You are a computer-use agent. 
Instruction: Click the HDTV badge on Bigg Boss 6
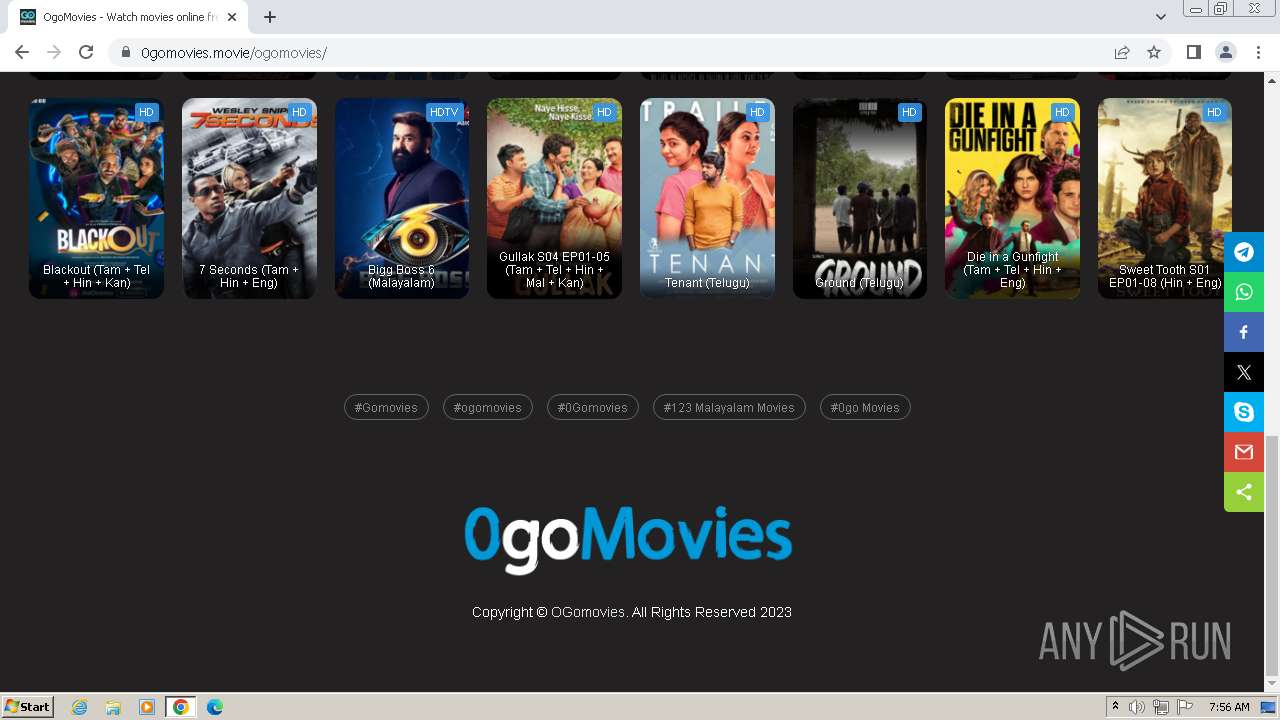[443, 112]
